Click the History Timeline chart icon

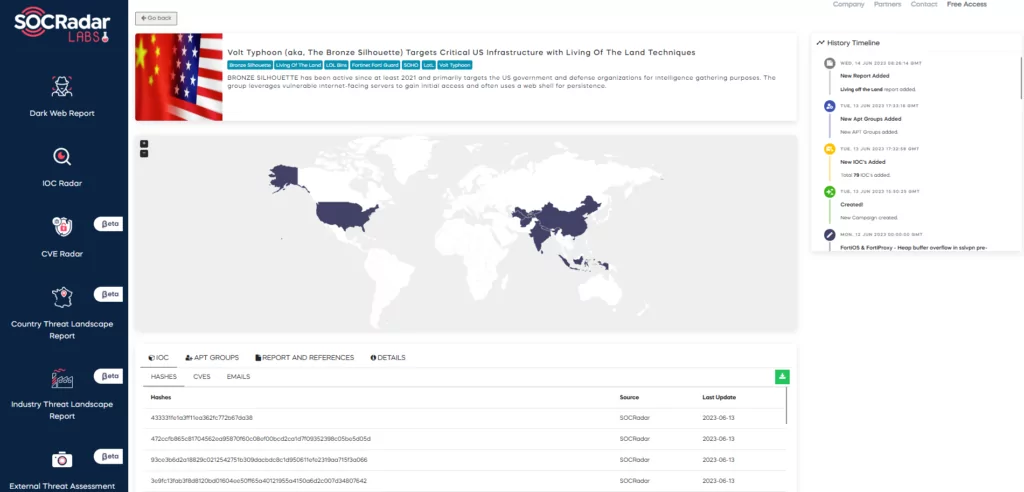[820, 43]
